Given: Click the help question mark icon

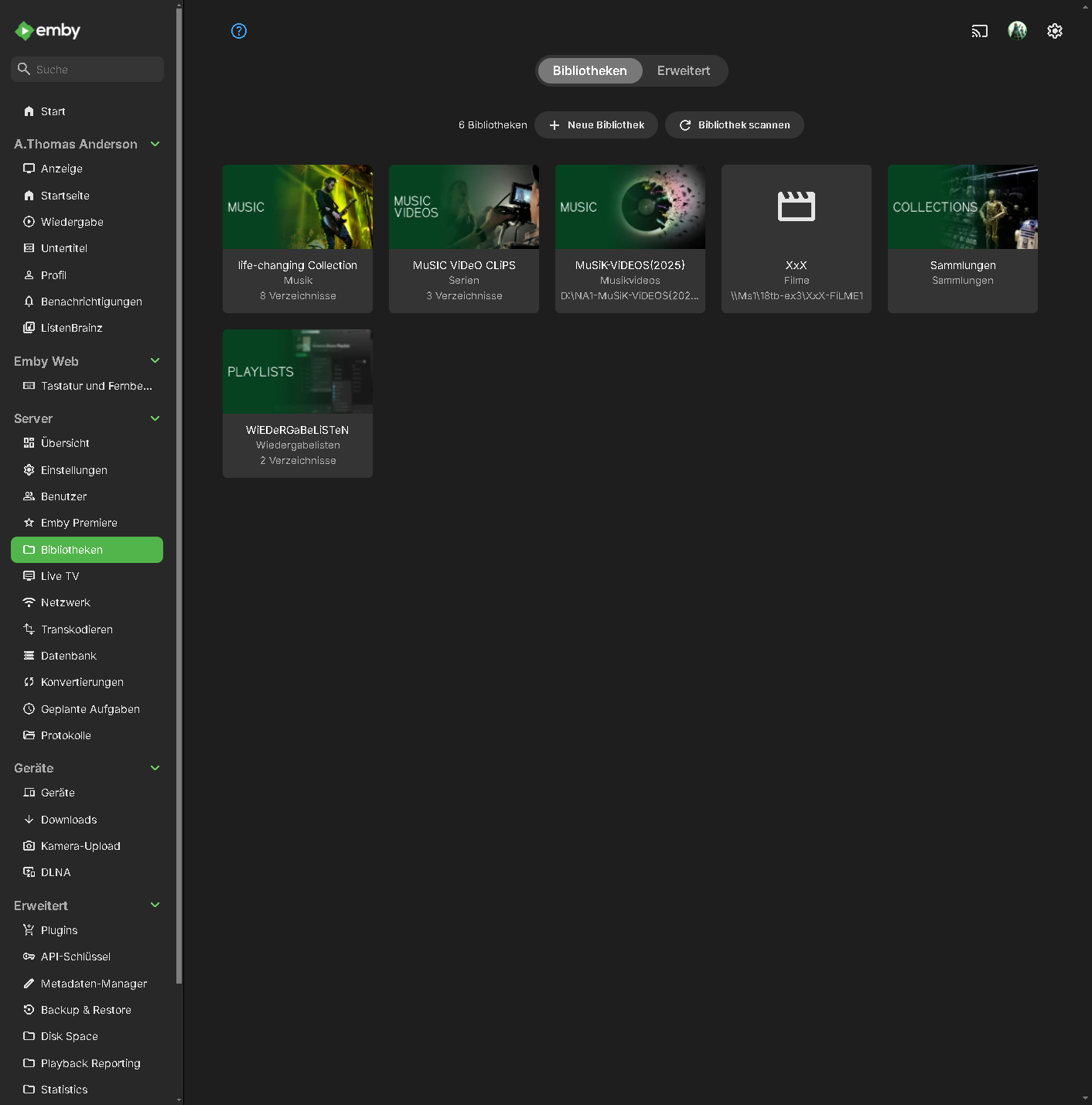Looking at the screenshot, I should coord(239,31).
